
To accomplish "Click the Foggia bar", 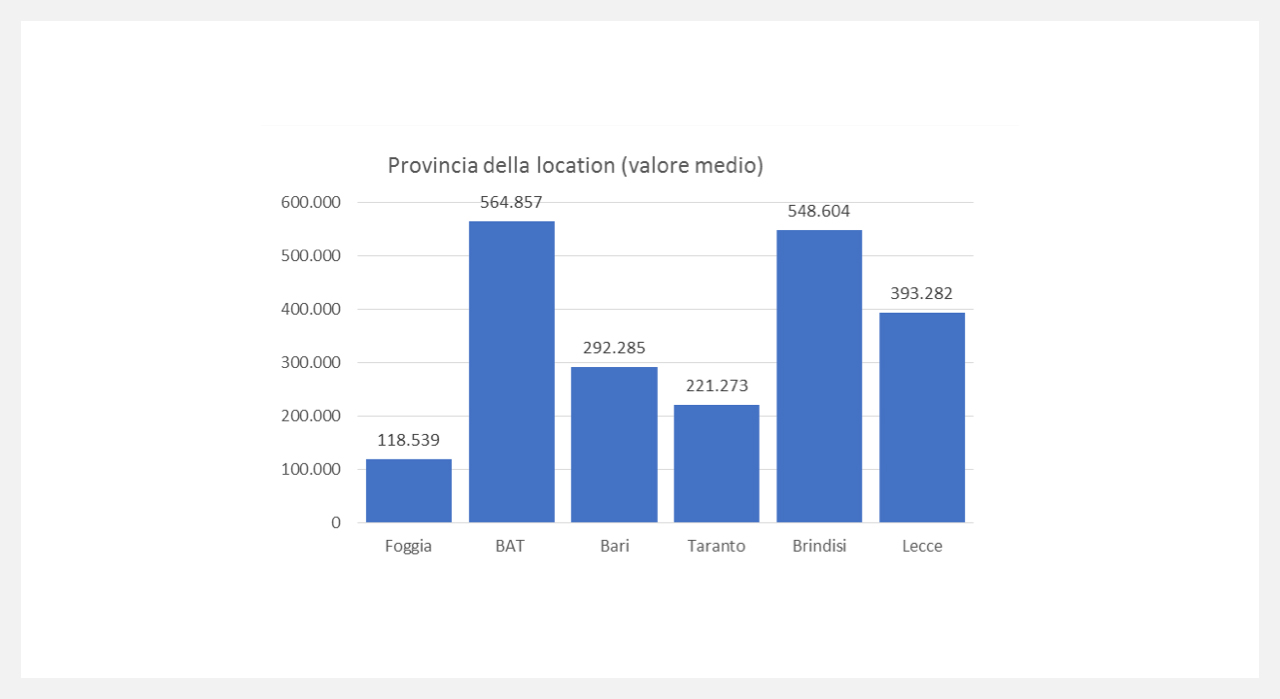I will 409,491.
